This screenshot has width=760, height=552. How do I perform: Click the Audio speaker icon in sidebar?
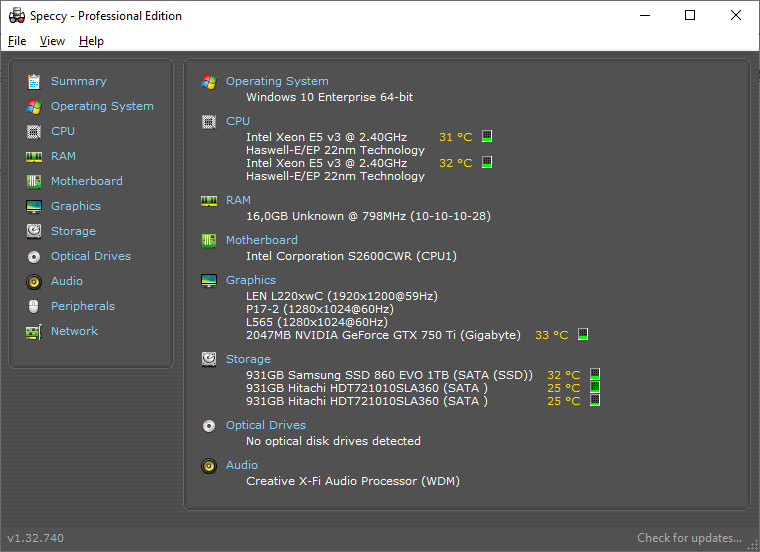click(33, 282)
